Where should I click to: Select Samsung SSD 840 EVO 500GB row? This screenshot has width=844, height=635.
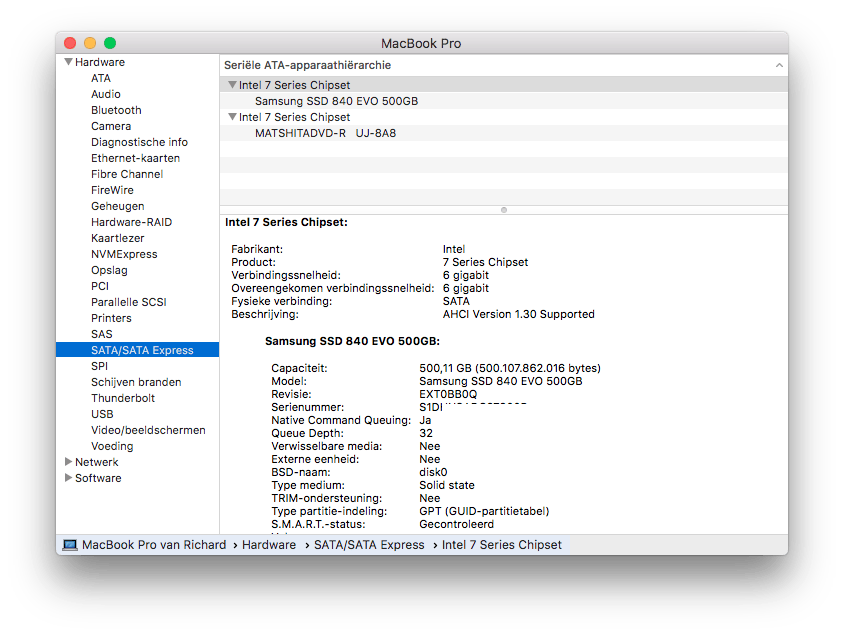click(x=504, y=101)
